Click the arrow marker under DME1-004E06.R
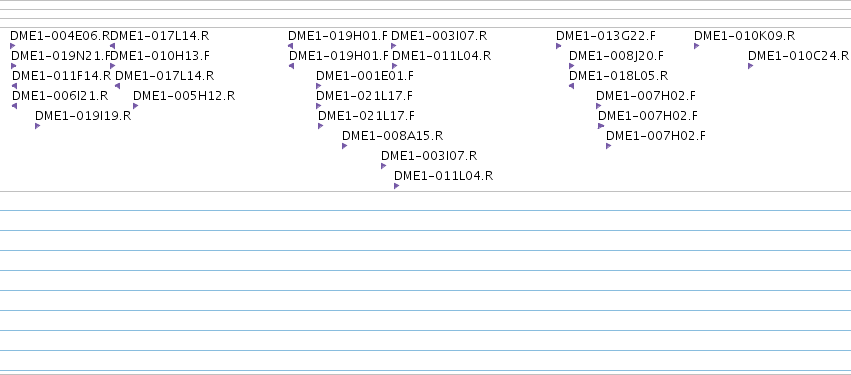 coord(12,46)
